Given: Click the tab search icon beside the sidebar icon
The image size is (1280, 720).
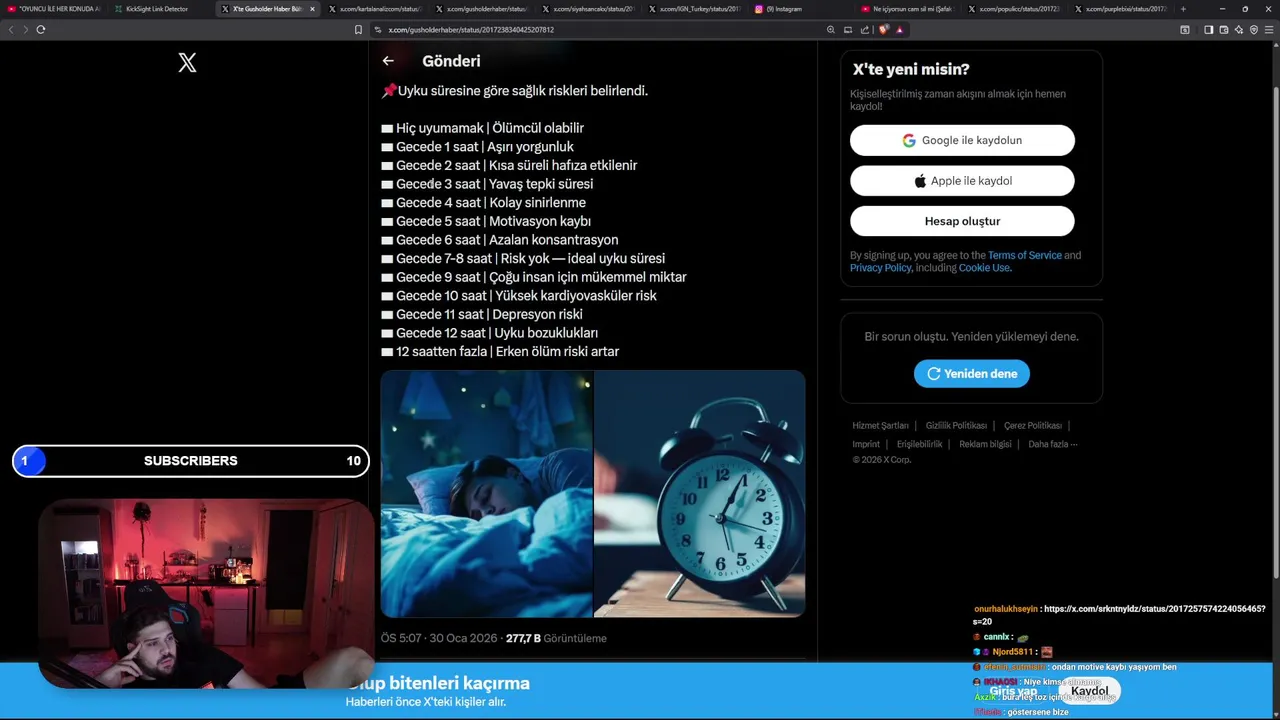Looking at the screenshot, I should (x=1185, y=30).
